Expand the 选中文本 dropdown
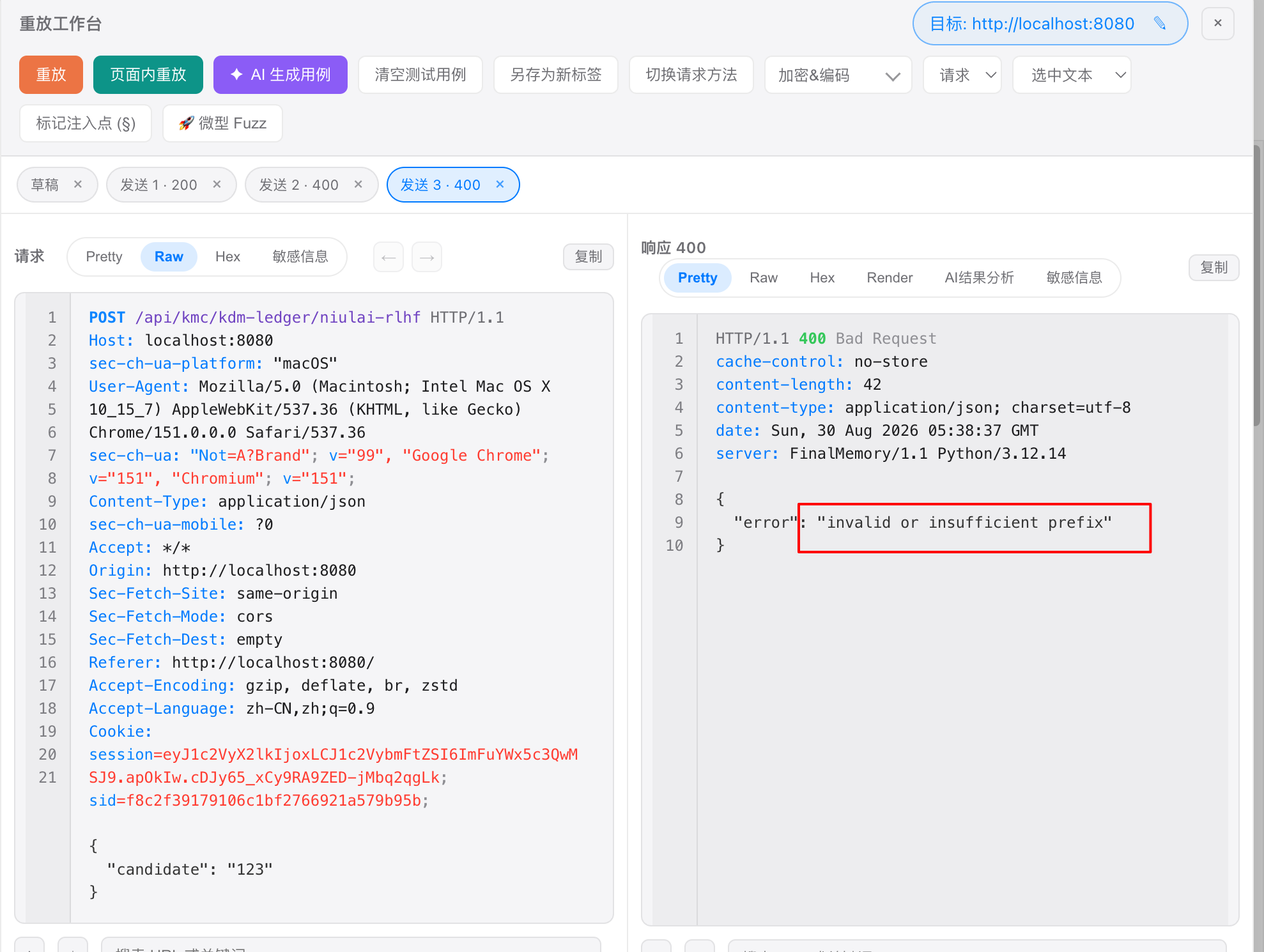This screenshot has width=1264, height=952. tap(1072, 75)
